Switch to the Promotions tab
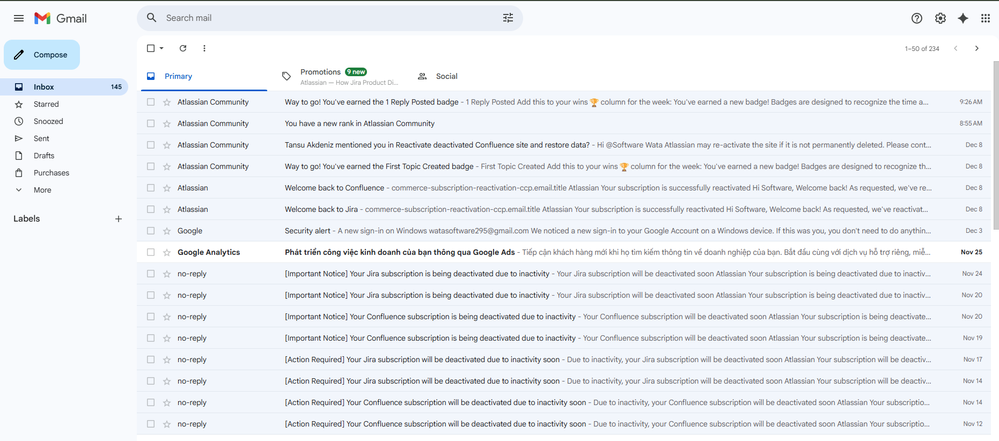 [339, 76]
